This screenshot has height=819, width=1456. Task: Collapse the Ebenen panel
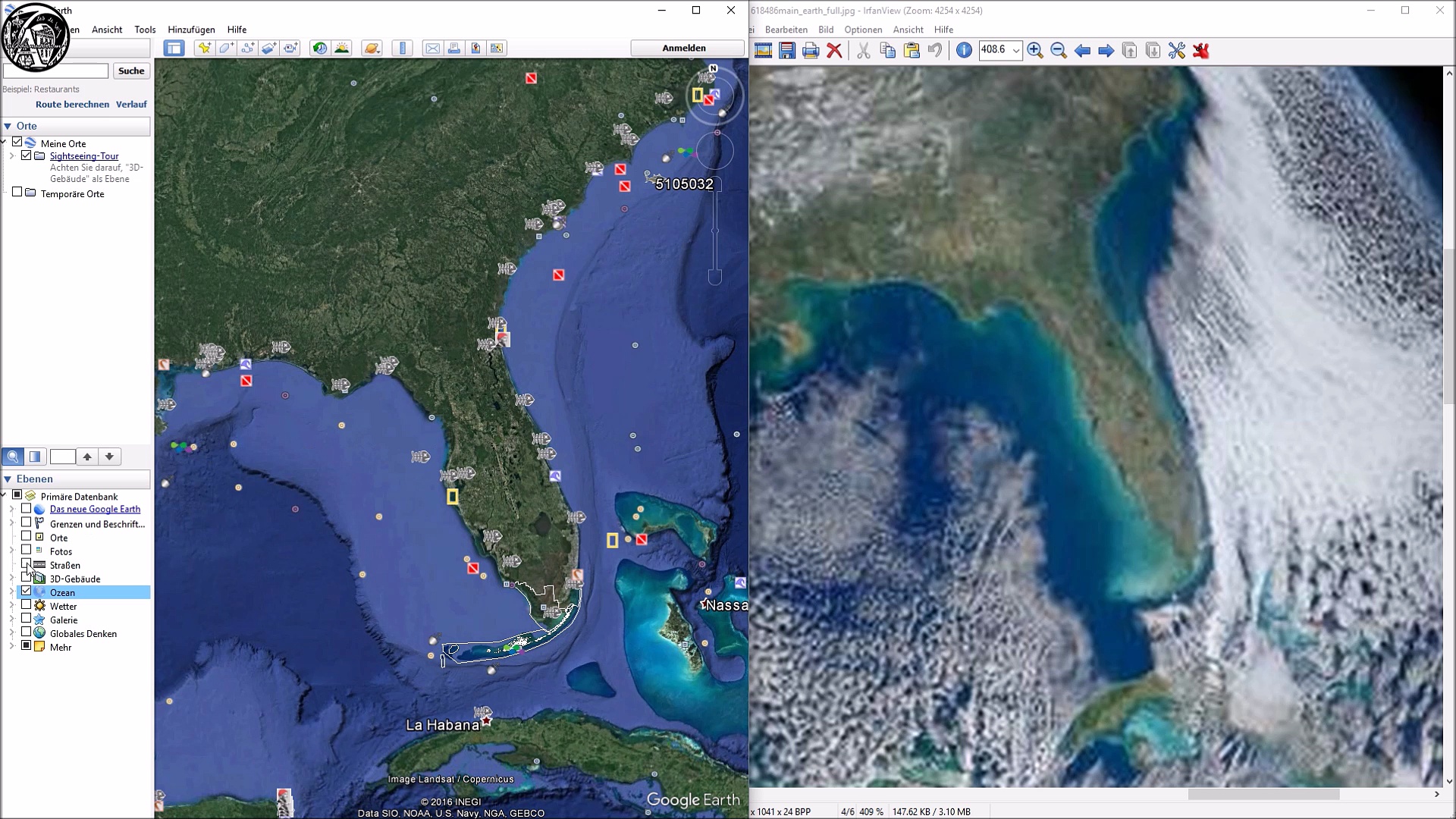click(8, 479)
